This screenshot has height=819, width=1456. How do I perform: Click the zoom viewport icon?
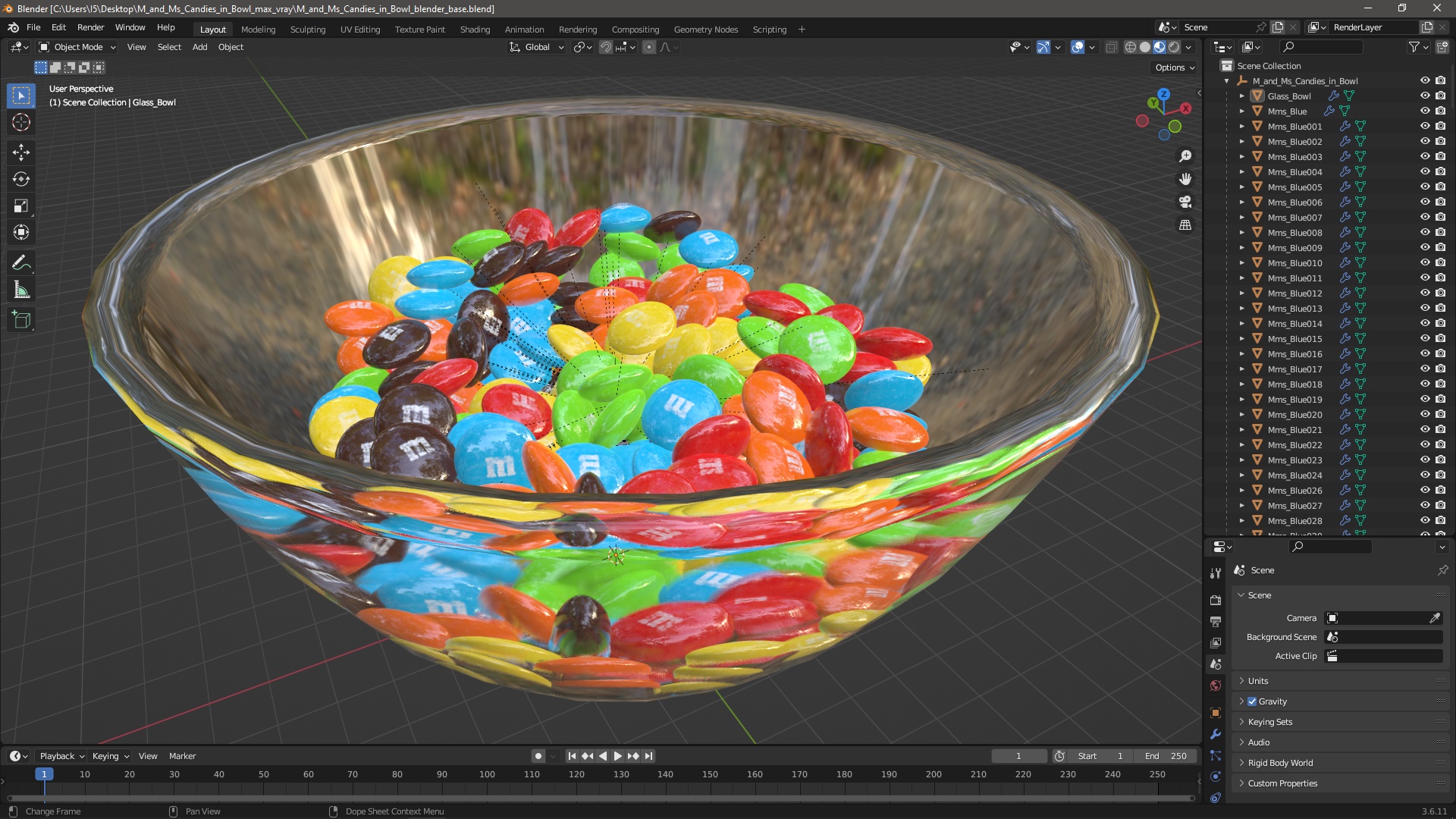[x=1185, y=156]
